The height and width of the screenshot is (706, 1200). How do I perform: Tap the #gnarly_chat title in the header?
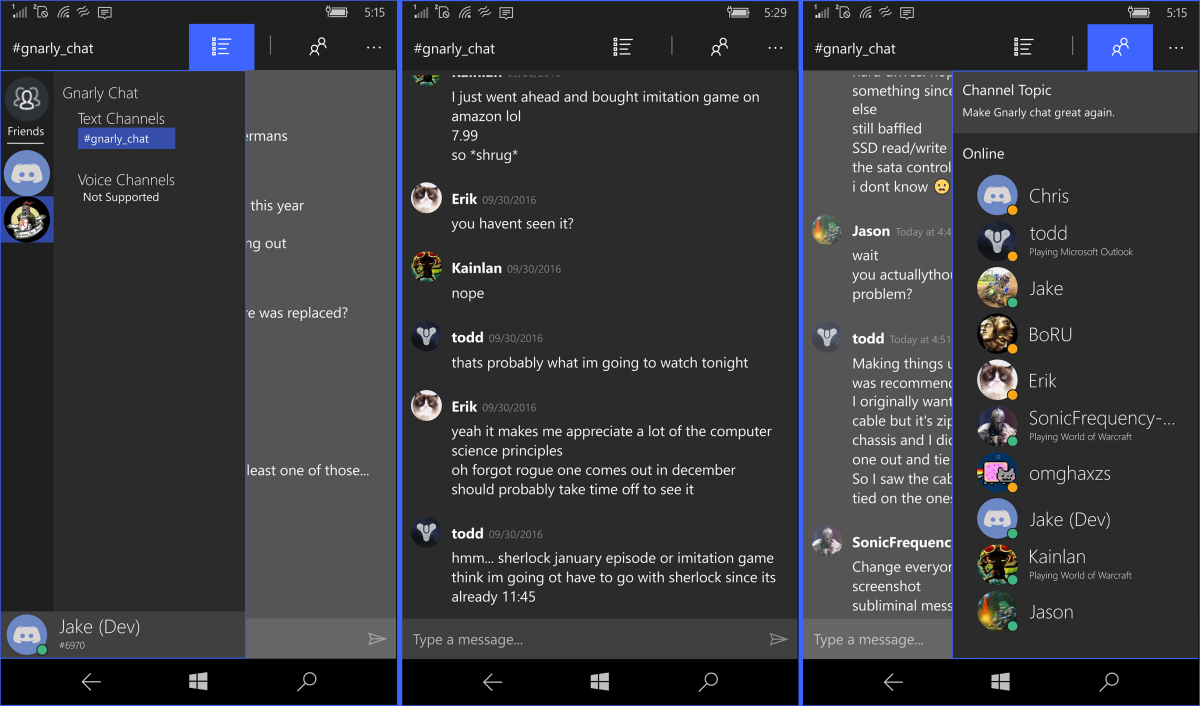coord(45,47)
